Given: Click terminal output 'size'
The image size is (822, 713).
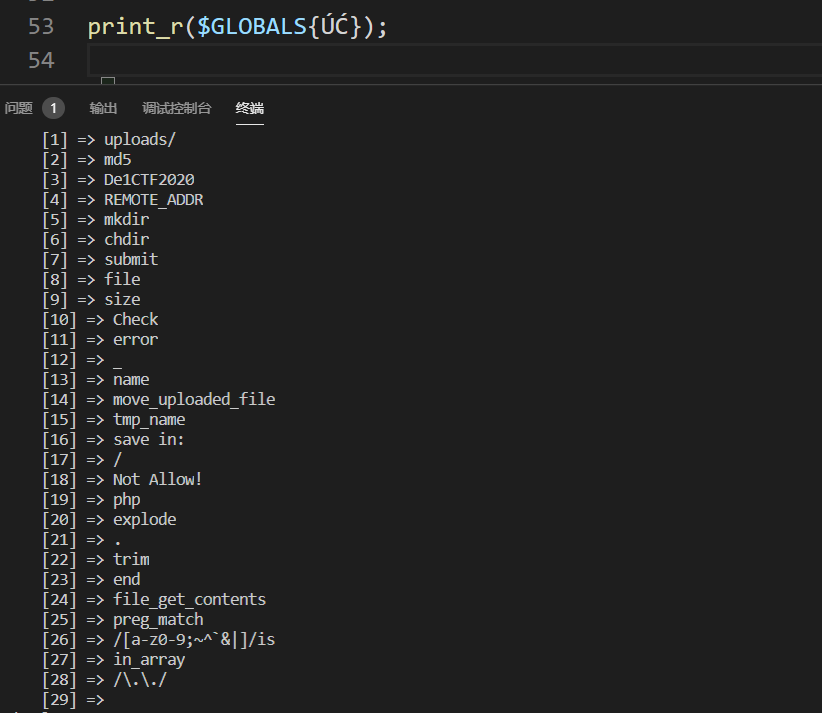Looking at the screenshot, I should (x=122, y=300).
